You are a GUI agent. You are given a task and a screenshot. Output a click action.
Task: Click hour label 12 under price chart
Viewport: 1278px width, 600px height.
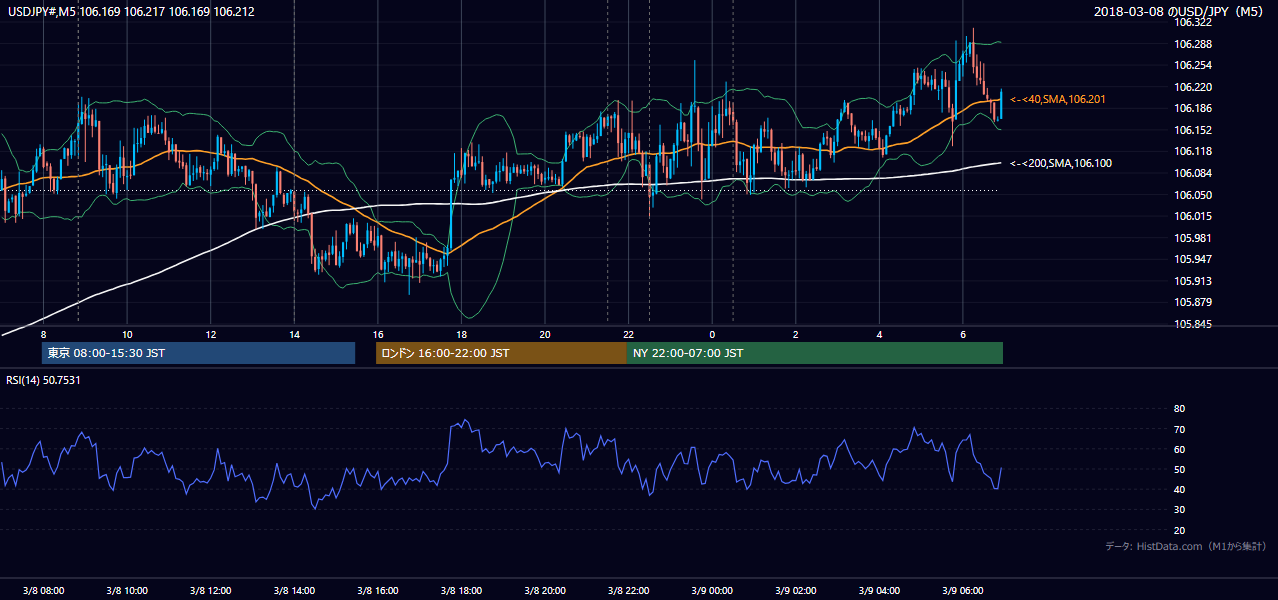tap(211, 334)
